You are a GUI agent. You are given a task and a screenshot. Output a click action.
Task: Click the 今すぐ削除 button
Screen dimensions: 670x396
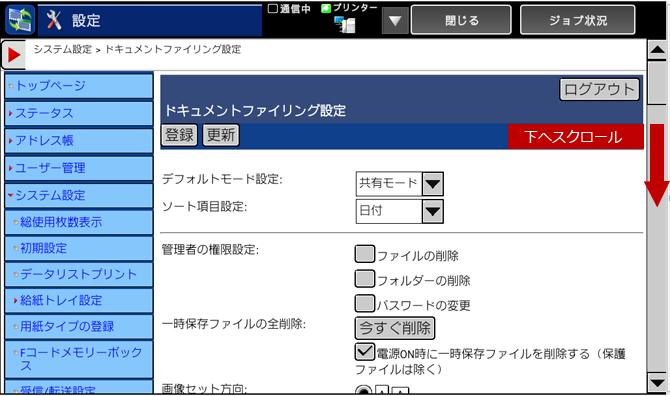(x=395, y=328)
